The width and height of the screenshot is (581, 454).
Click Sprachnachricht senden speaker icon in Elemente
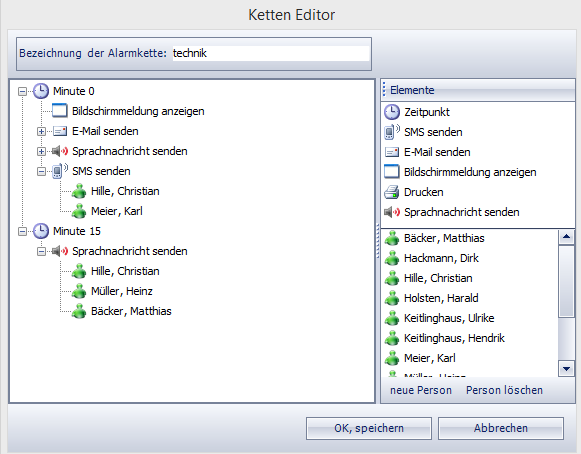point(392,212)
